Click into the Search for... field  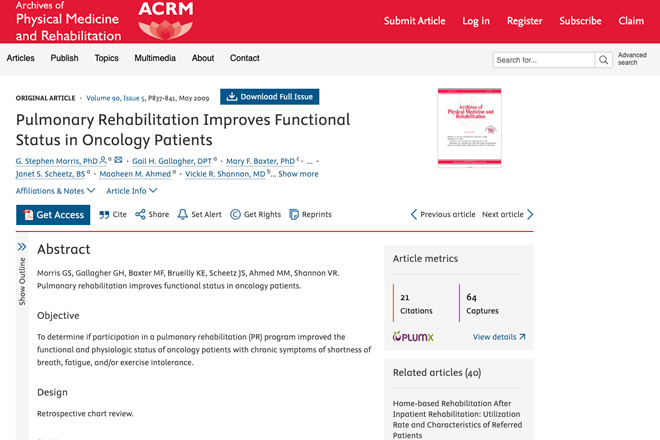pyautogui.click(x=544, y=60)
